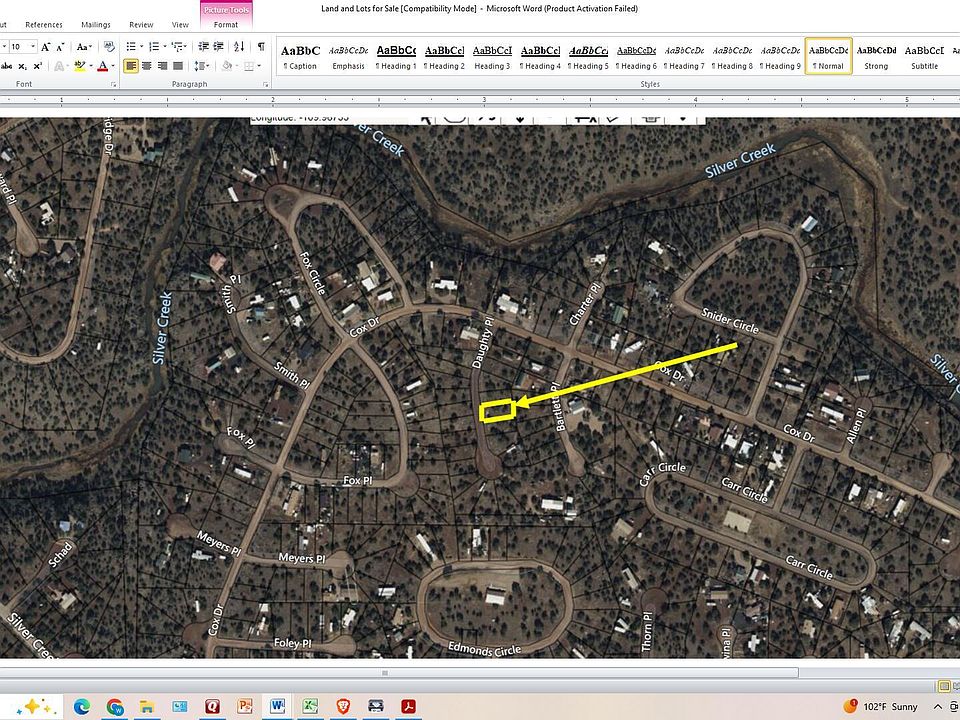Apply the Strong style
Image resolution: width=960 pixels, height=720 pixels.
pos(876,57)
